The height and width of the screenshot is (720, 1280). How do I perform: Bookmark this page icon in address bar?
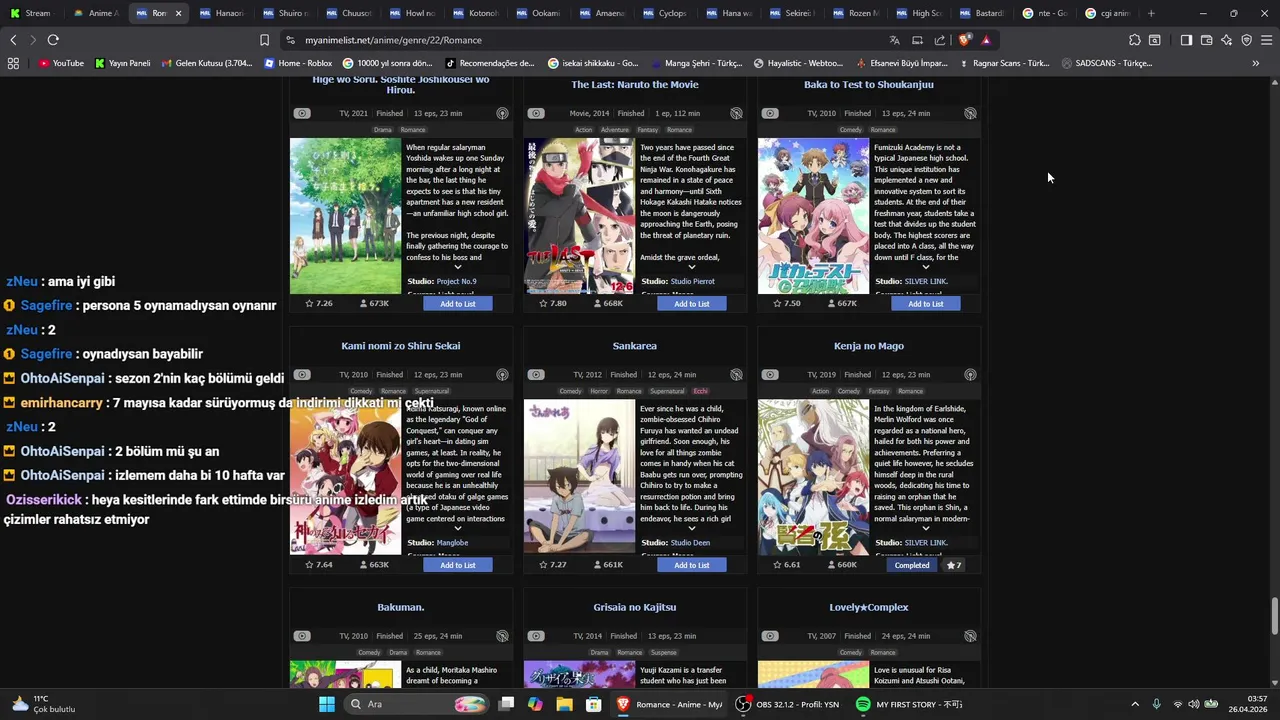point(264,40)
